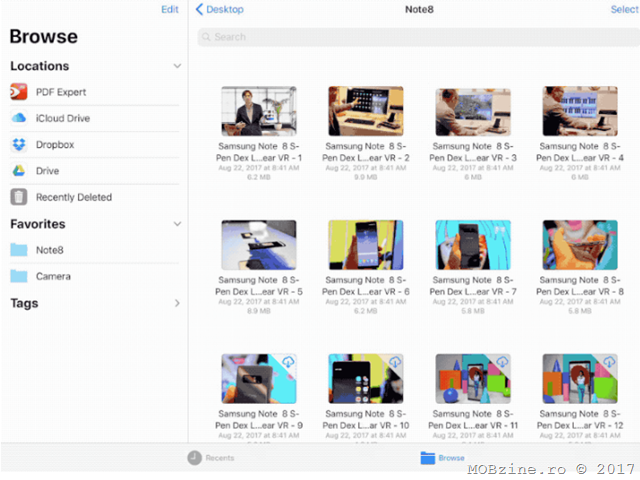This screenshot has height=480, width=640.
Task: Select the Drive label
Action: [x=47, y=171]
